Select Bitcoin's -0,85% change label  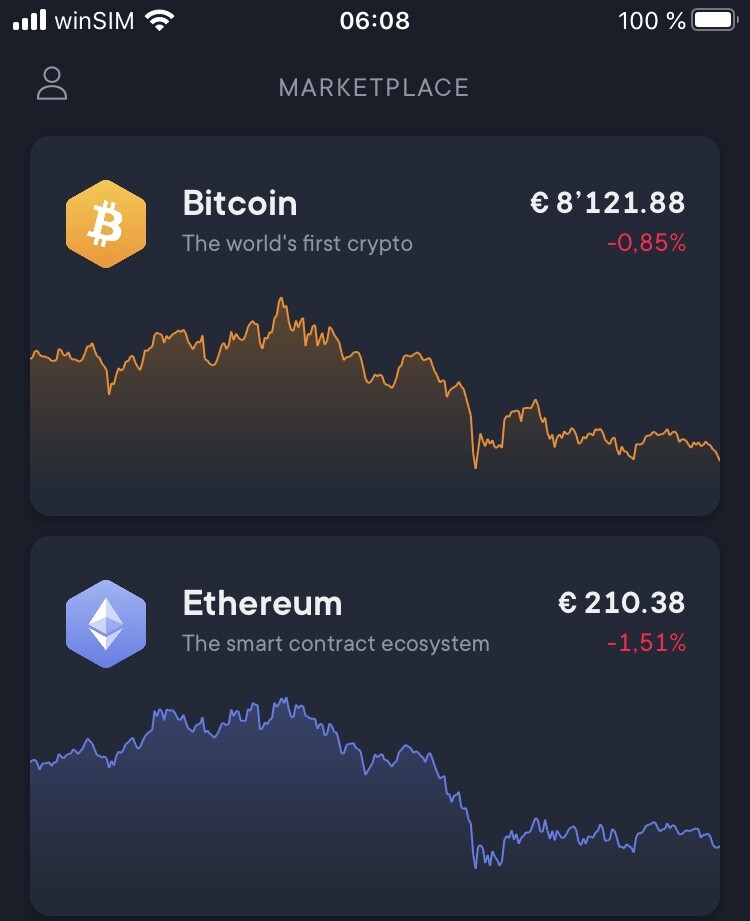(646, 243)
